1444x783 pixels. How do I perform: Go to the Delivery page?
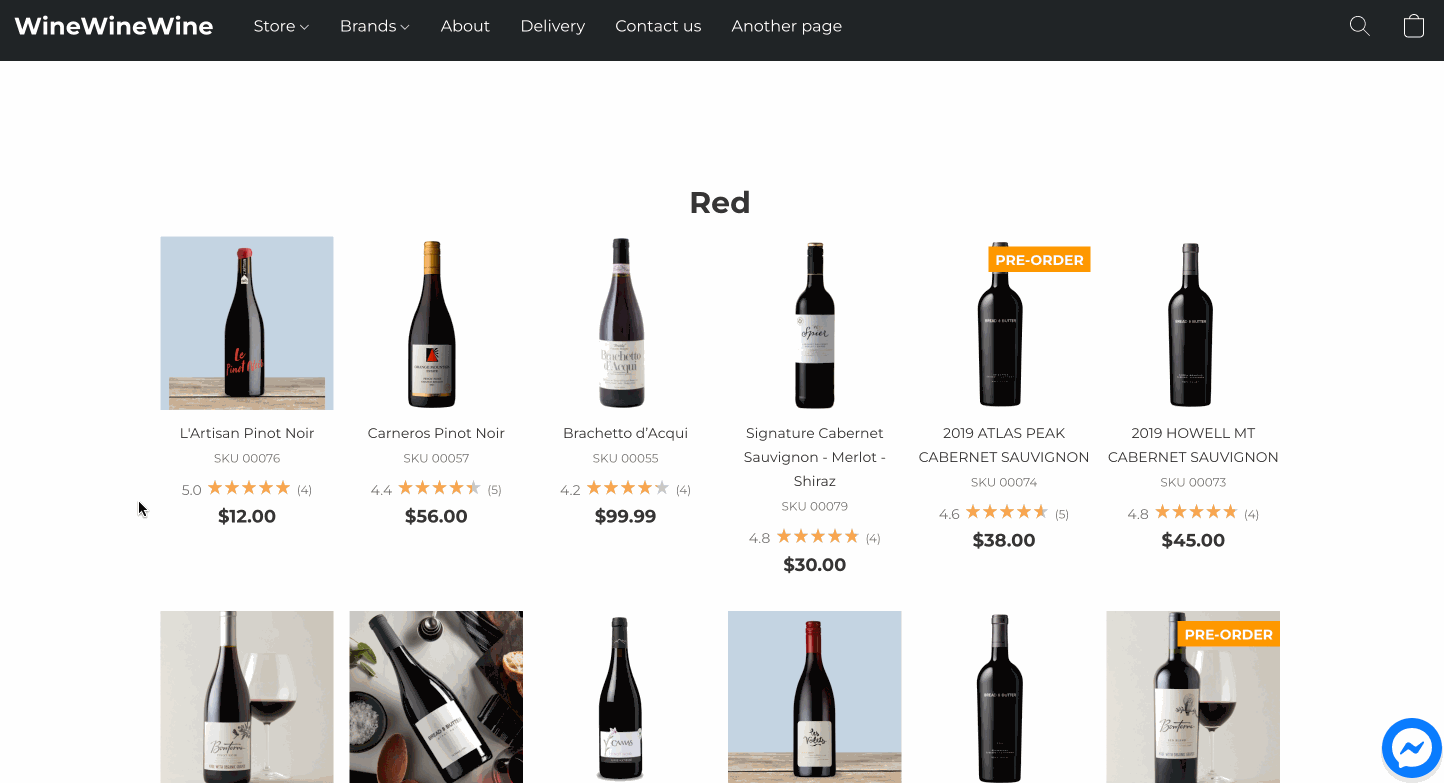552,26
